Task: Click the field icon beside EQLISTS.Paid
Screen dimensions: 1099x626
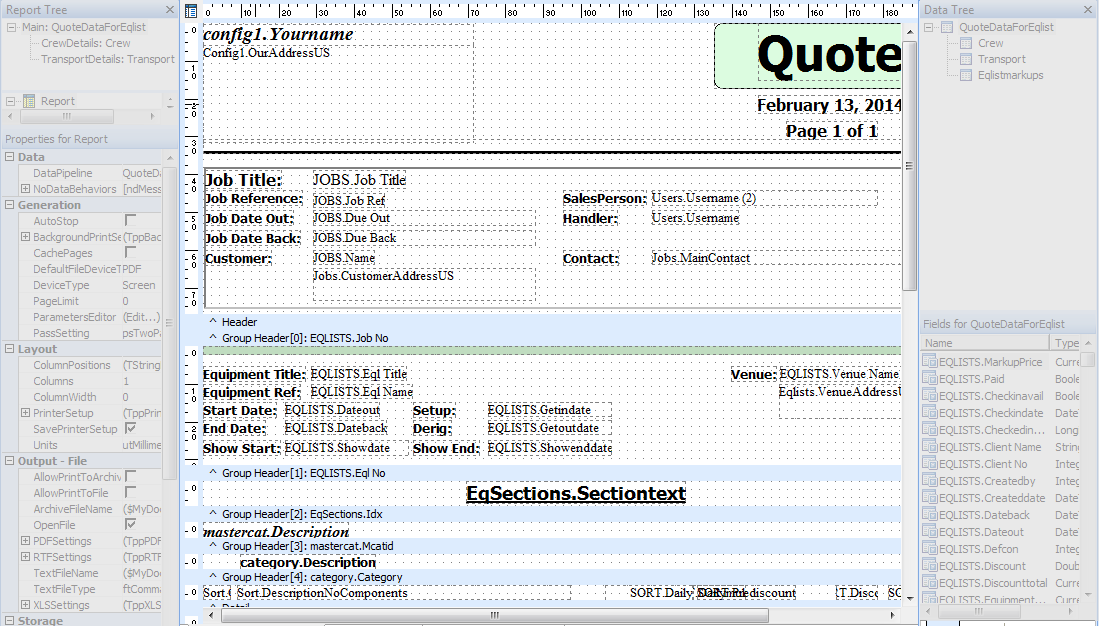Action: (929, 379)
